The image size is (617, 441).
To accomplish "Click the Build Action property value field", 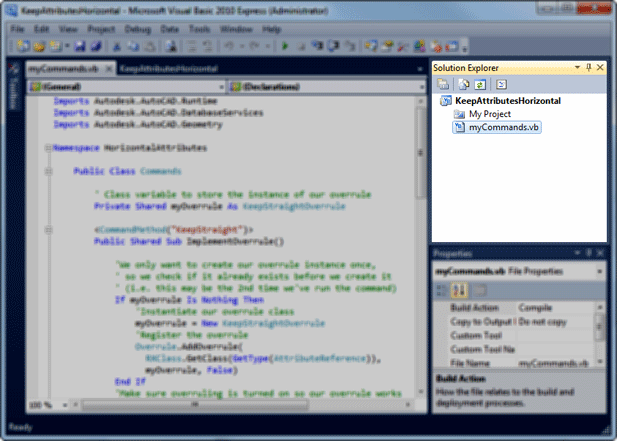I will tap(553, 307).
